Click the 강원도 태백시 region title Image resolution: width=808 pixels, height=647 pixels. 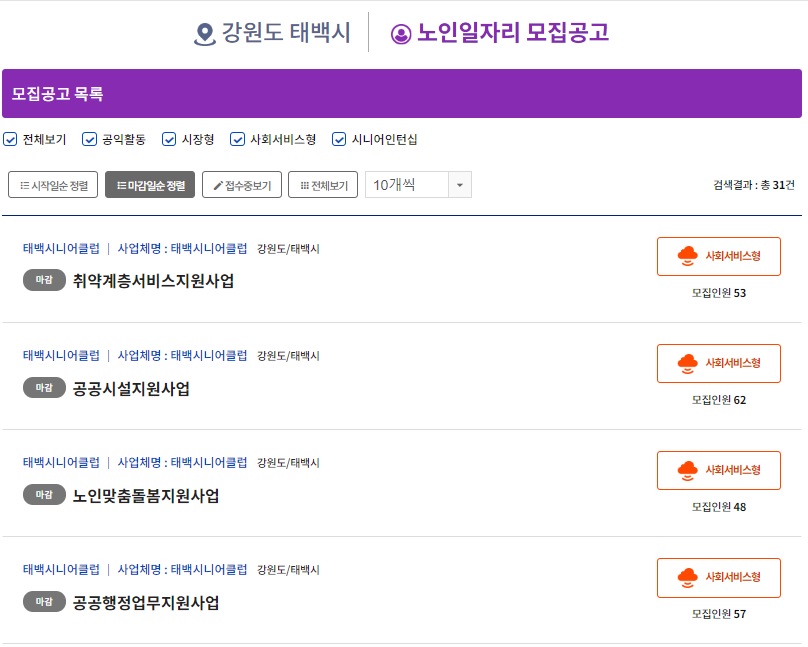tap(286, 32)
